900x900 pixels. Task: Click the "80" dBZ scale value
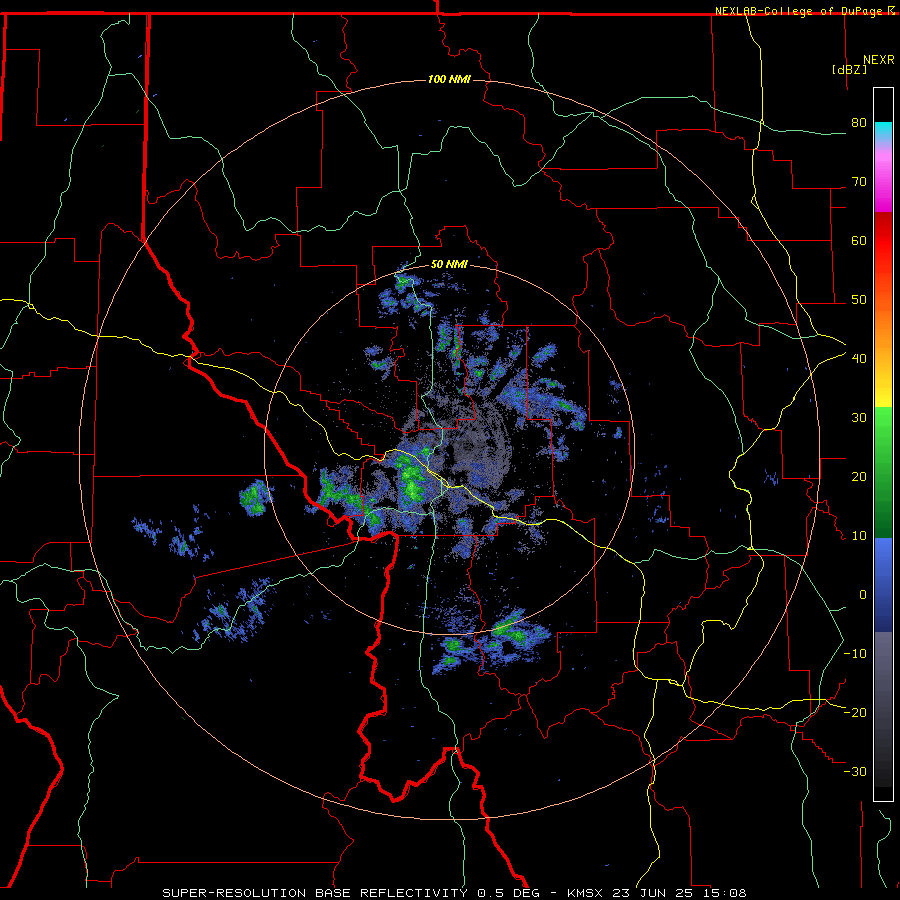[859, 122]
